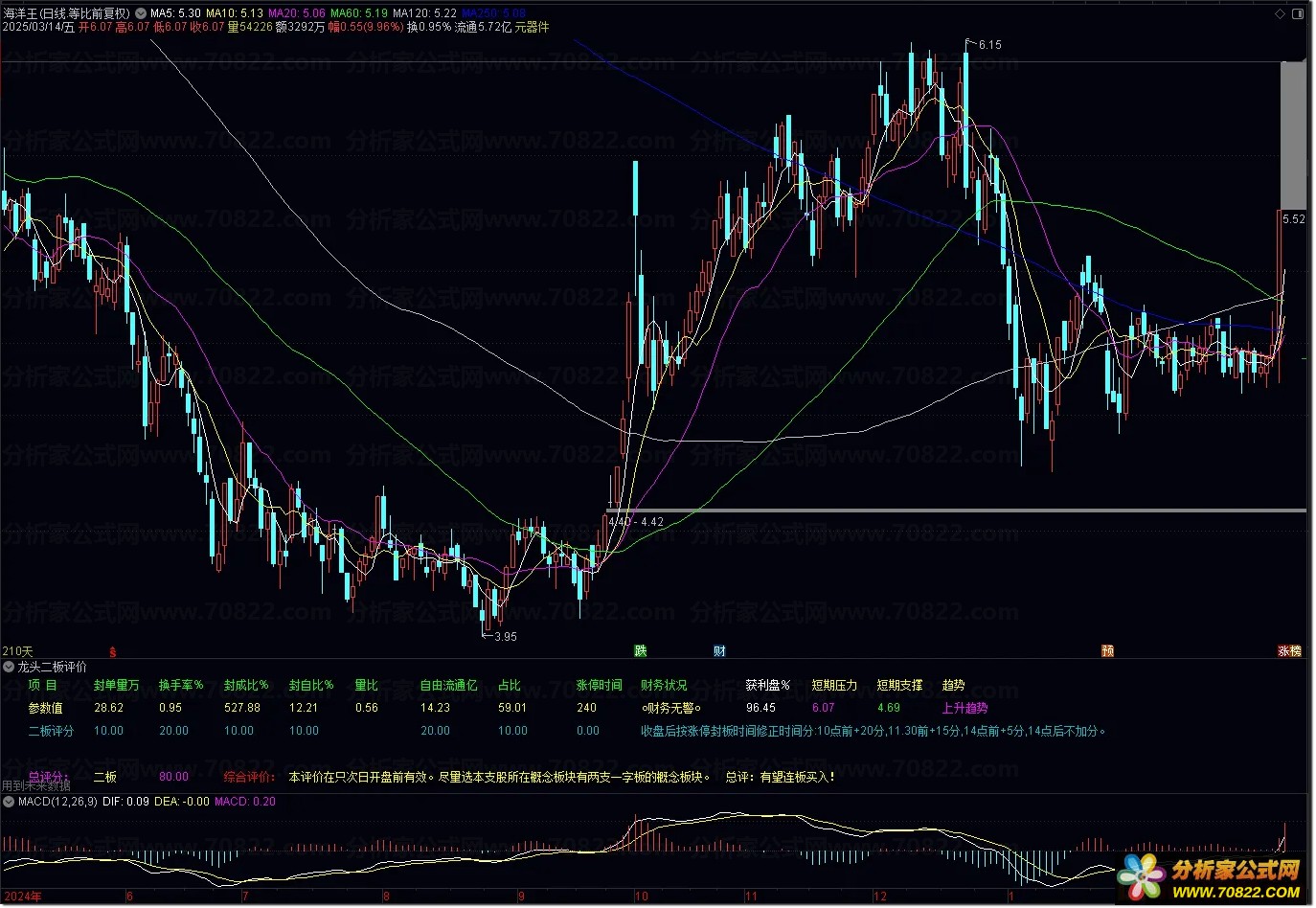Click the 96.45 获利盘 value

point(760,709)
